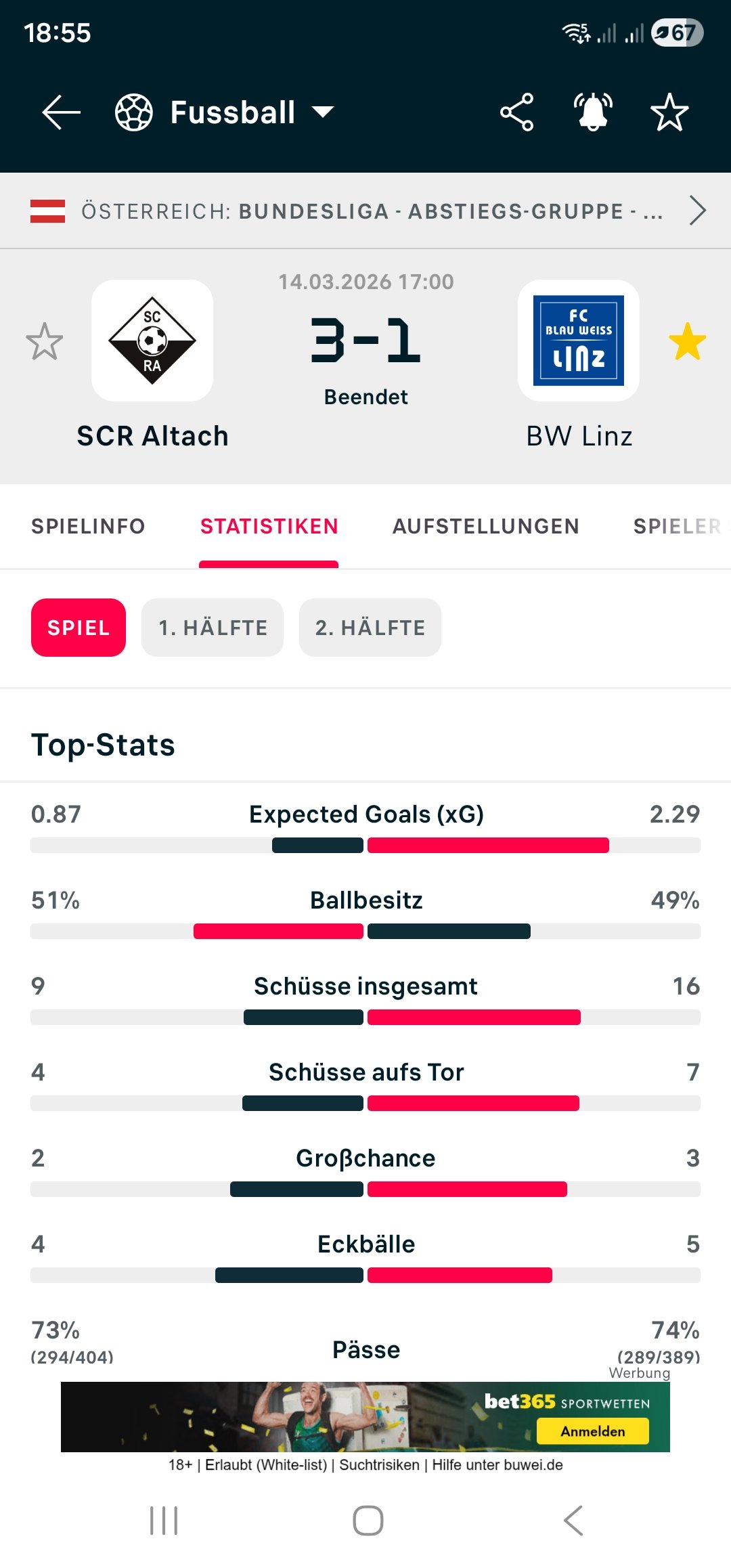The height and width of the screenshot is (1568, 731).
Task: Share this match via share icon
Action: pos(517,112)
